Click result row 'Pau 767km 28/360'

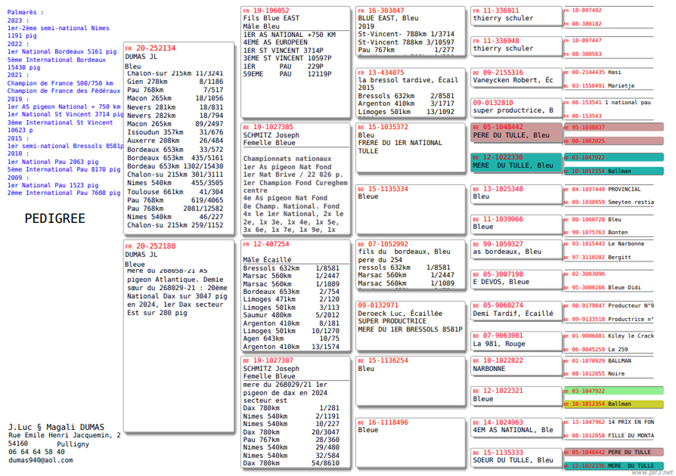coord(291,439)
